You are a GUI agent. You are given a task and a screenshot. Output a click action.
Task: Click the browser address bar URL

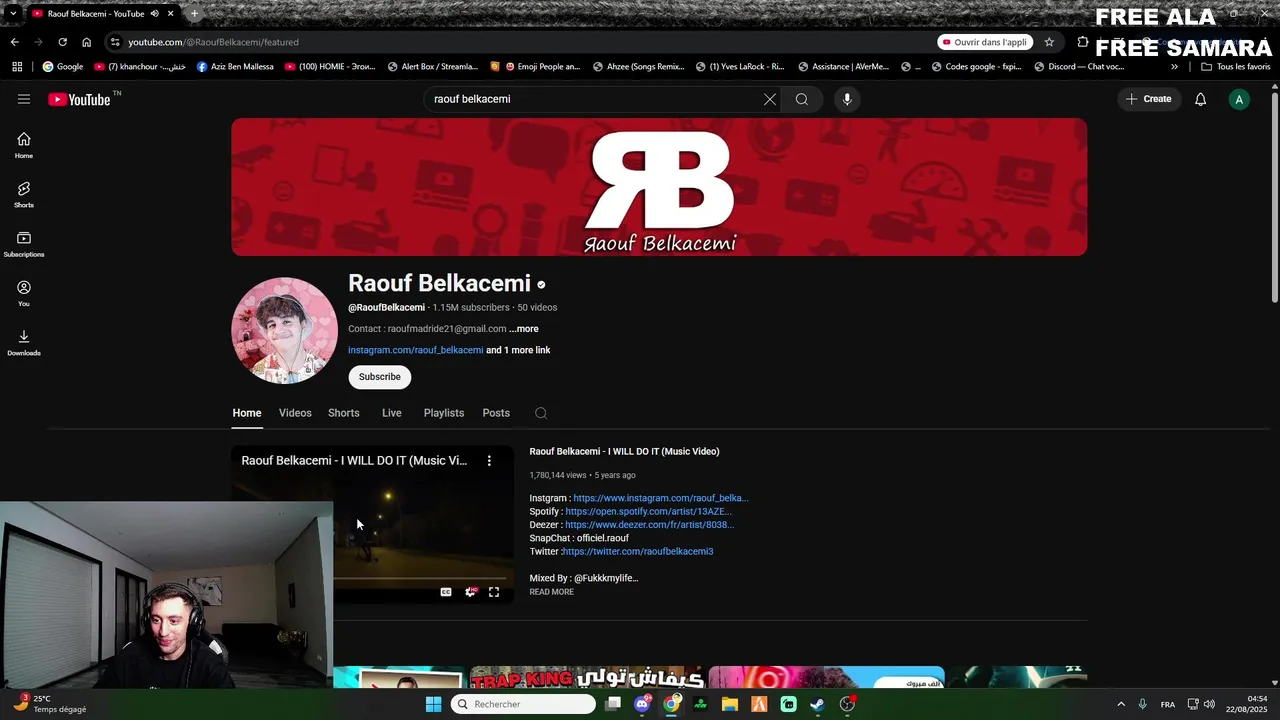tap(213, 42)
